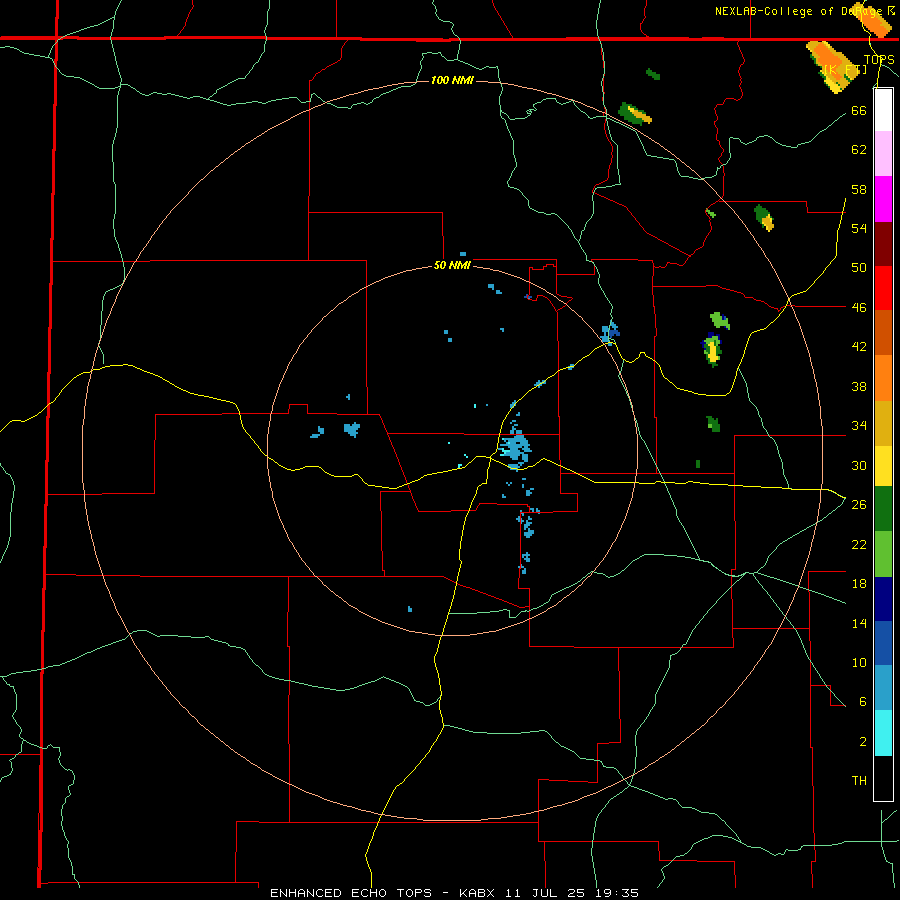The image size is (900, 900).
Task: Click the '100 NMI' range ring label
Action: [452, 80]
